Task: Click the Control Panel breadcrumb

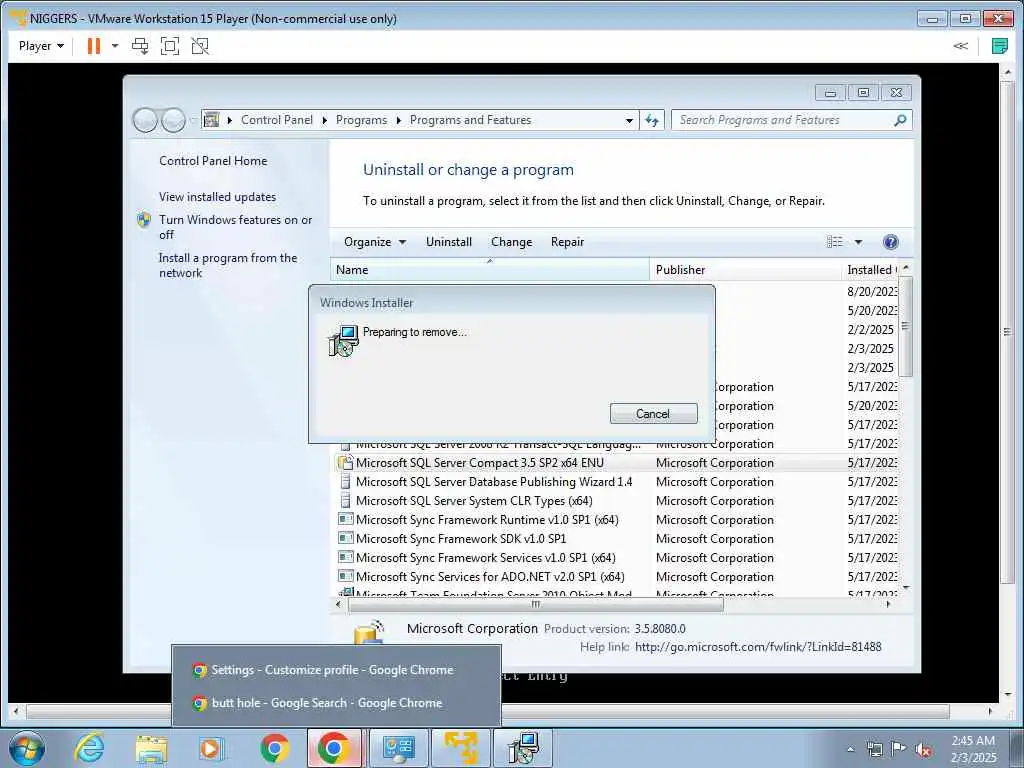Action: 277,120
